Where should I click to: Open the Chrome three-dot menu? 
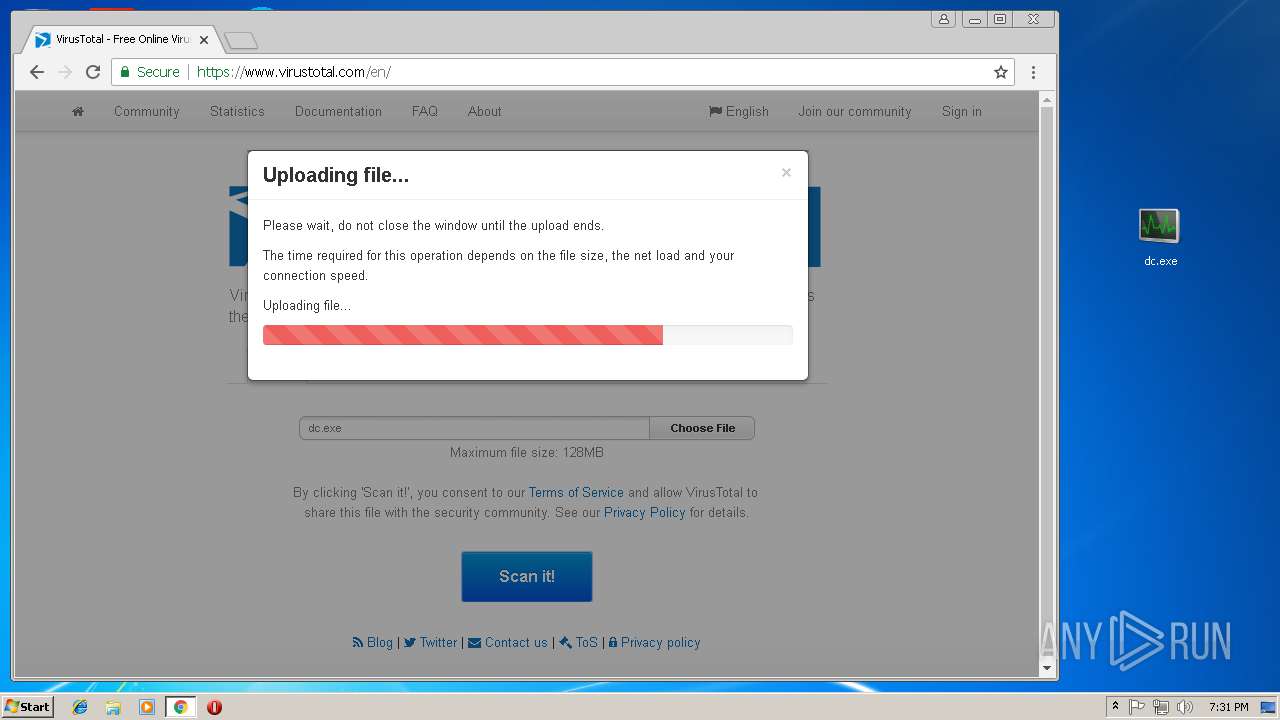point(1033,72)
